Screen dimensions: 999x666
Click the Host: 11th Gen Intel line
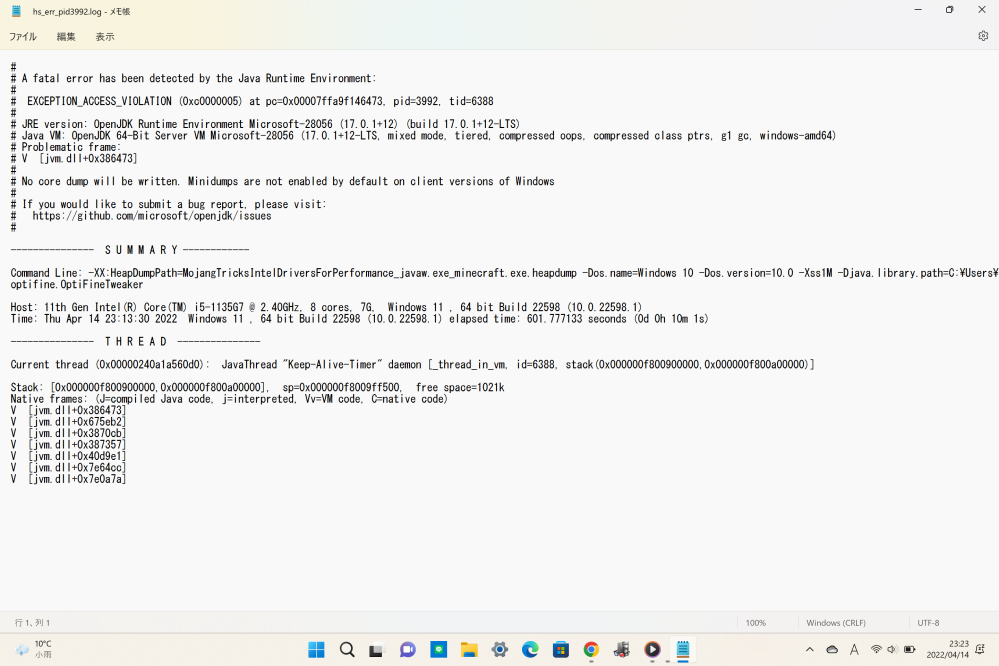tap(326, 307)
